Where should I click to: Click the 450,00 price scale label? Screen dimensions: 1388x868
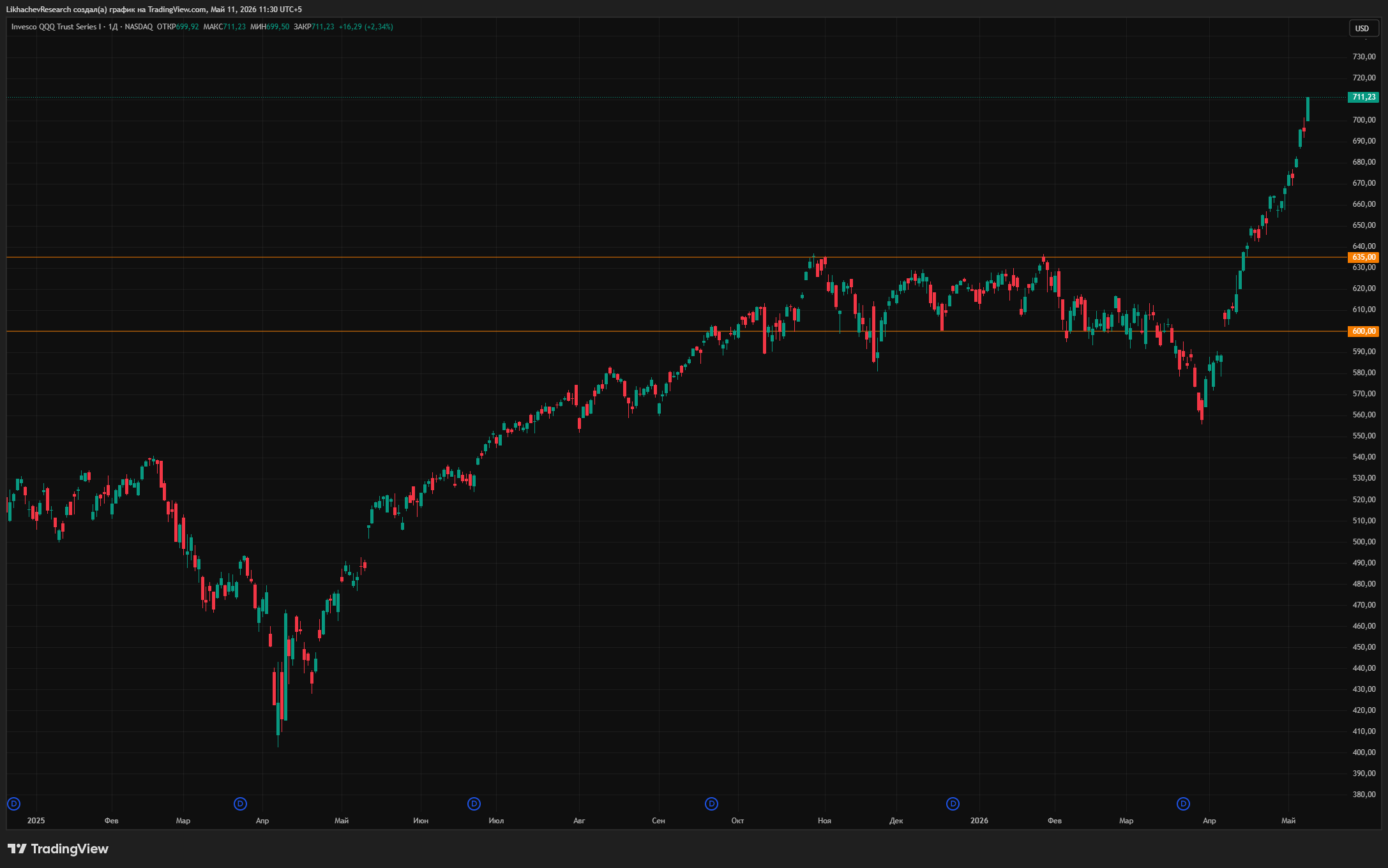(x=1364, y=647)
